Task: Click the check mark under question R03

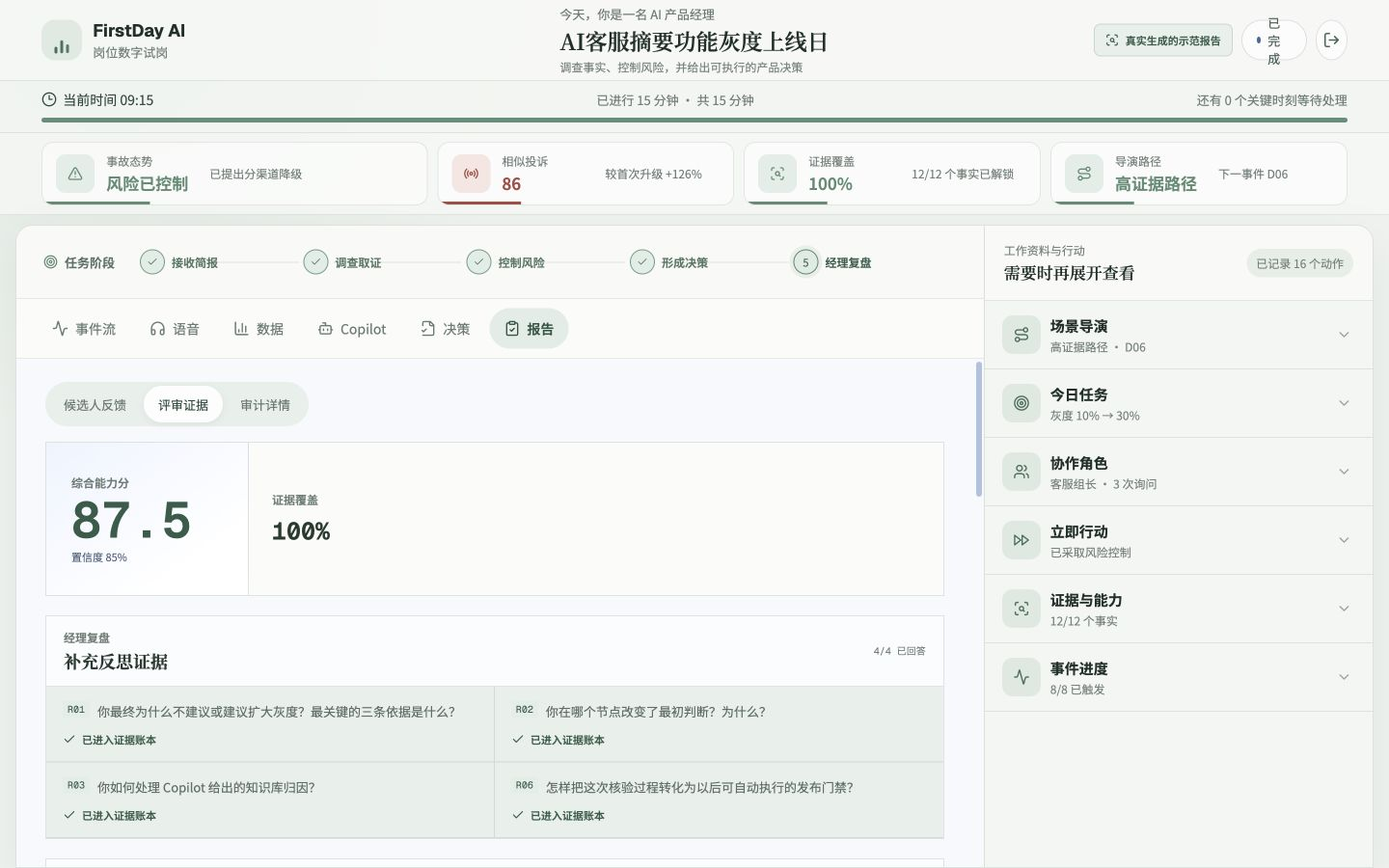Action: tap(69, 815)
